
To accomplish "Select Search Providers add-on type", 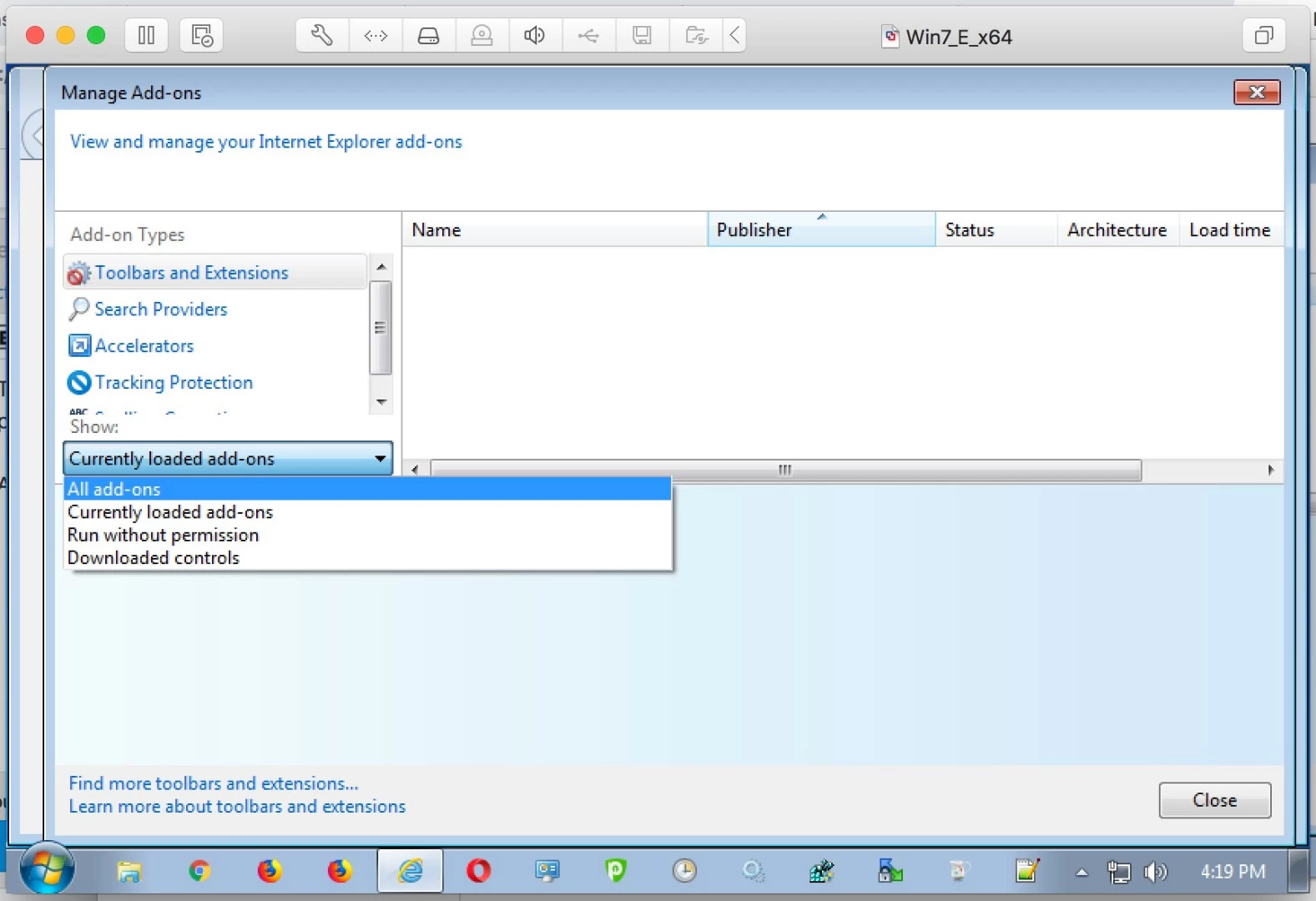I will [x=161, y=310].
